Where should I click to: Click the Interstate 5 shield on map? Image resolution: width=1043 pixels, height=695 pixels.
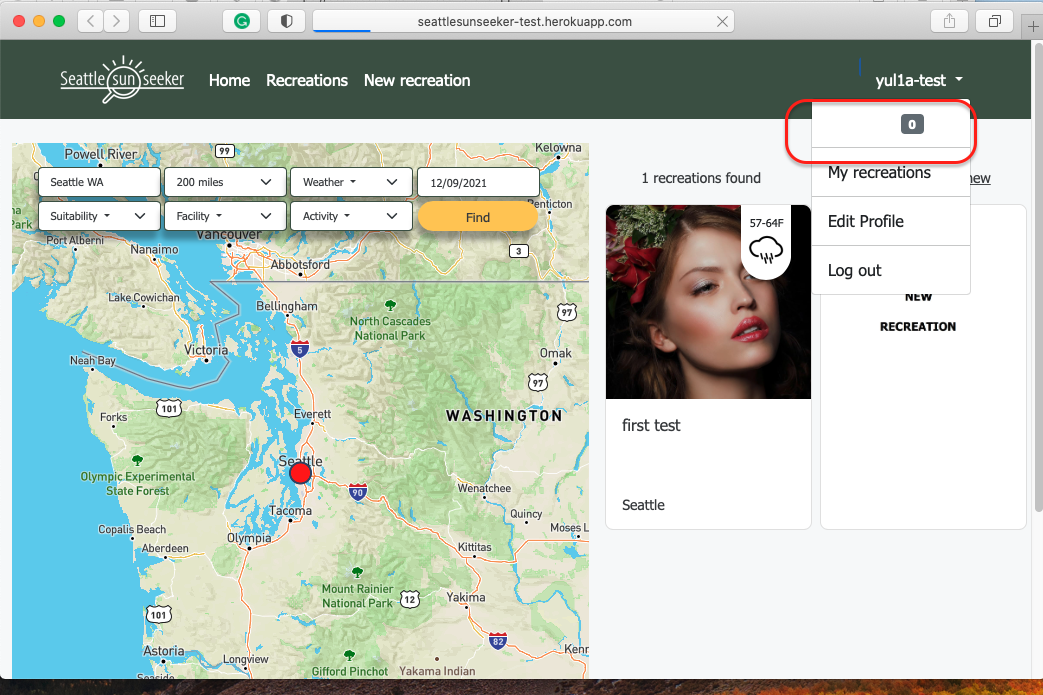tap(299, 348)
